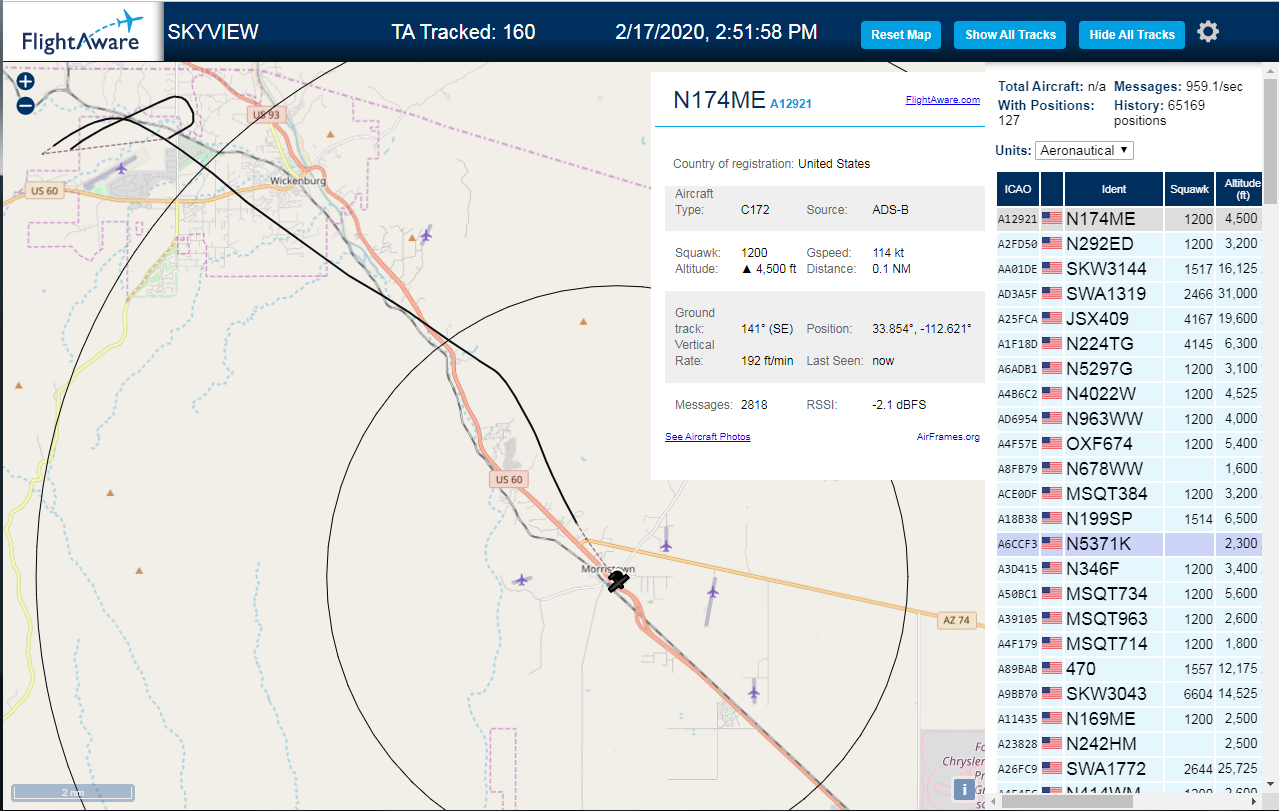Image resolution: width=1279 pixels, height=811 pixels.
Task: Sort table by ICAO column
Action: click(1018, 189)
